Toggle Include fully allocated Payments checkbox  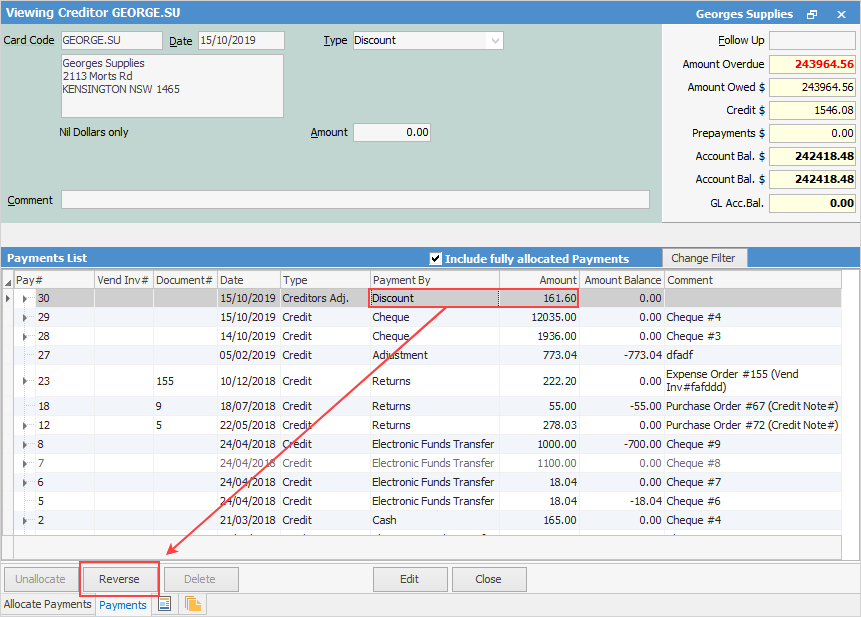point(435,259)
